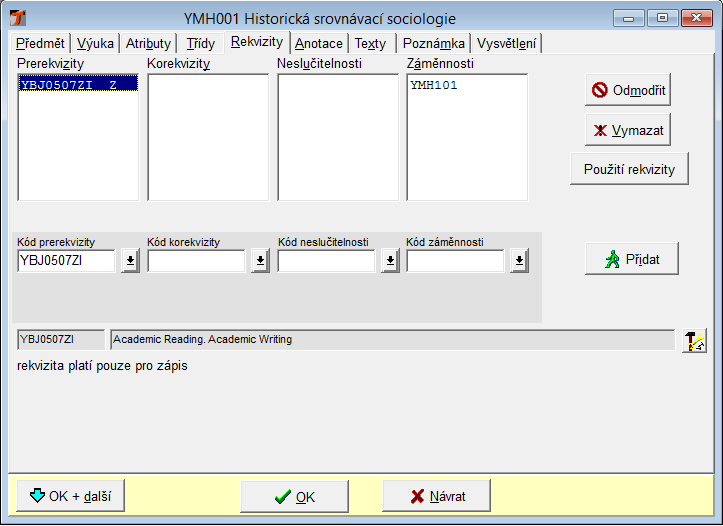Click the application logo icon in title bar

[17, 18]
